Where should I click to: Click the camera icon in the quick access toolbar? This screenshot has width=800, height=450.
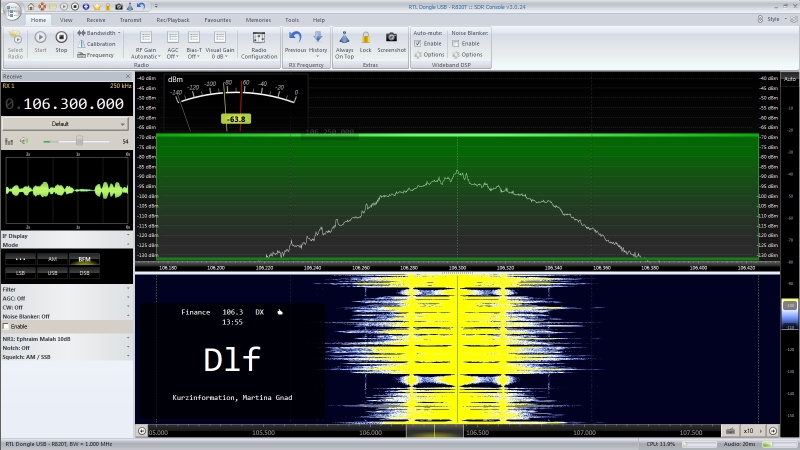[119, 7]
